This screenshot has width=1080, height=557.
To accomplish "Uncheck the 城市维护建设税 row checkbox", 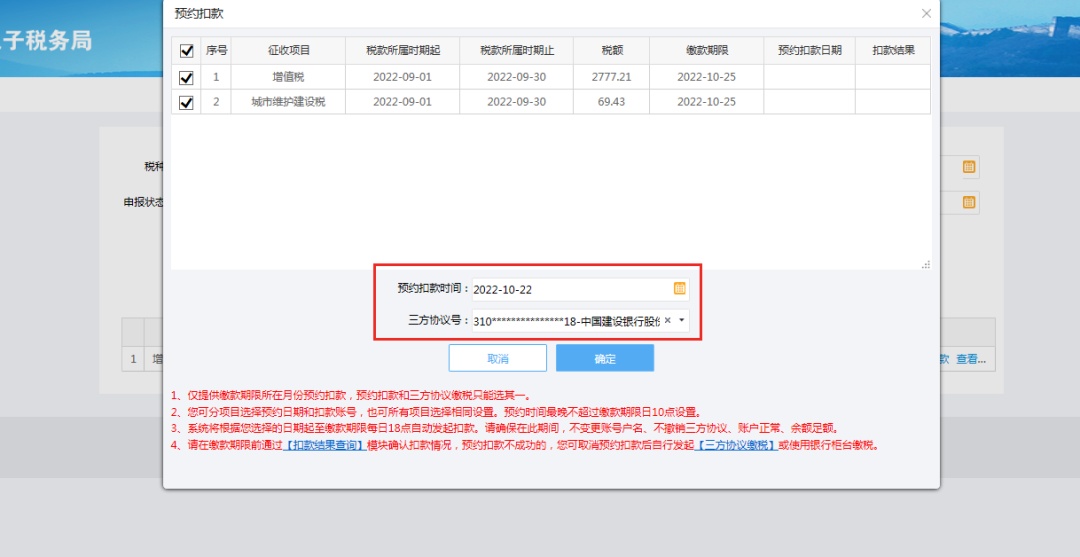I will tap(186, 102).
